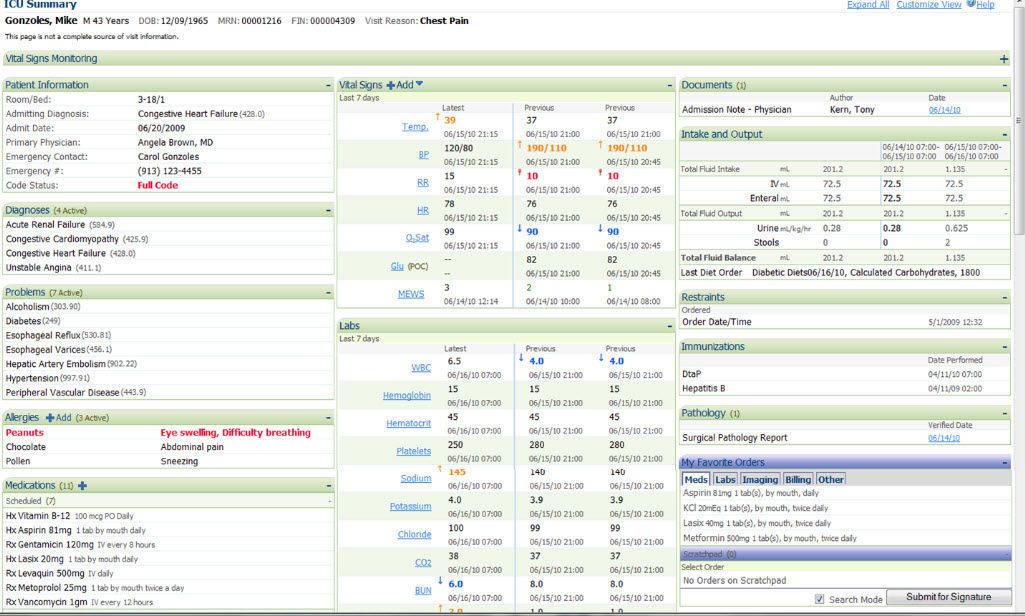Select the Imaging tab in Favorite Orders
Screen dimensions: 1025x616
[x=761, y=479]
